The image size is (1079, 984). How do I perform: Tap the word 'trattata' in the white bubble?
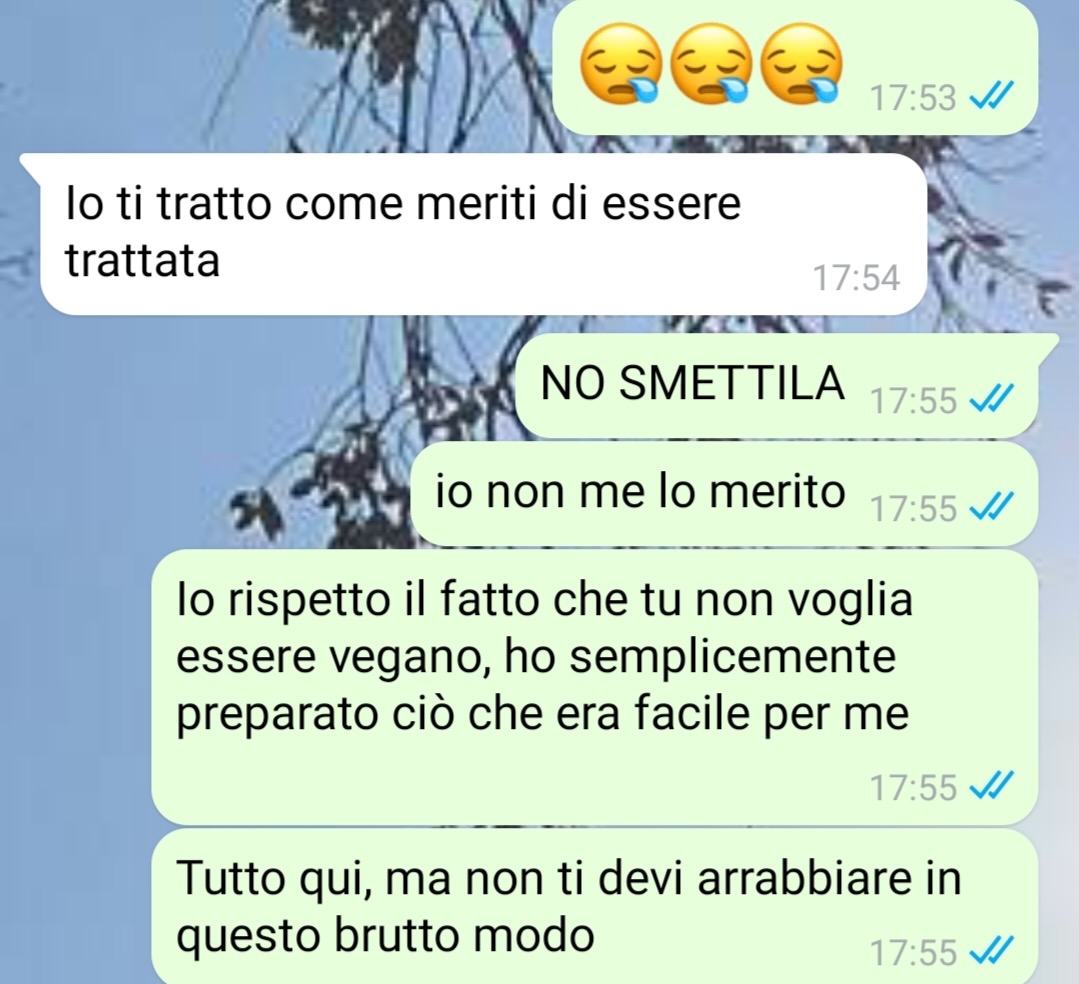[142, 260]
